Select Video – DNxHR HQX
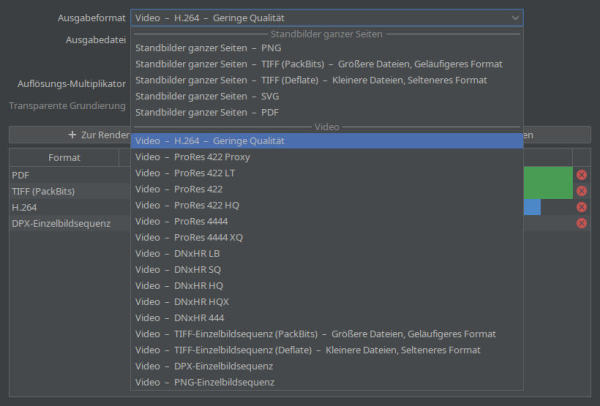The width and height of the screenshot is (600, 406). 327,302
